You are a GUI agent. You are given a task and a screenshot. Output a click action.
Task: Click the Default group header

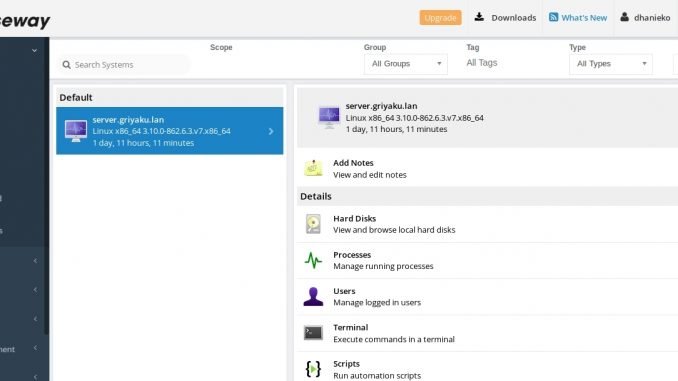point(170,97)
